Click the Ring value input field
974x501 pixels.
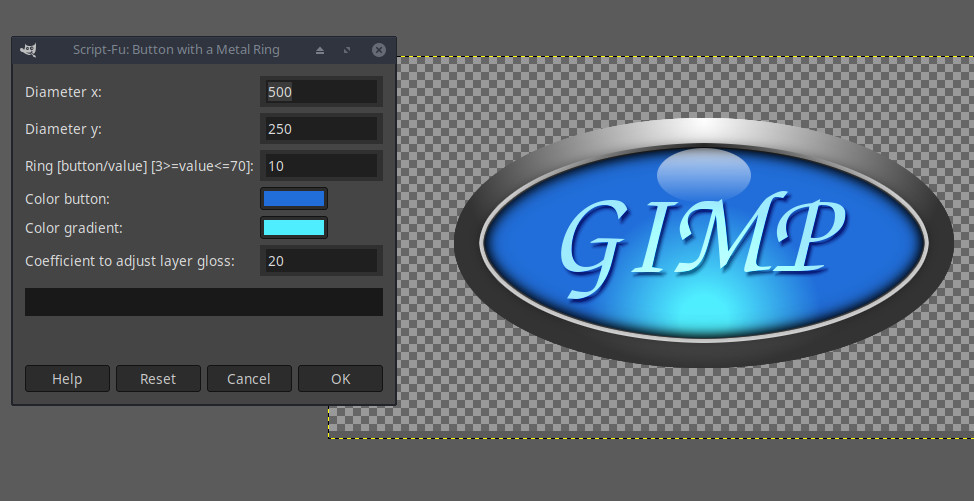pyautogui.click(x=321, y=166)
